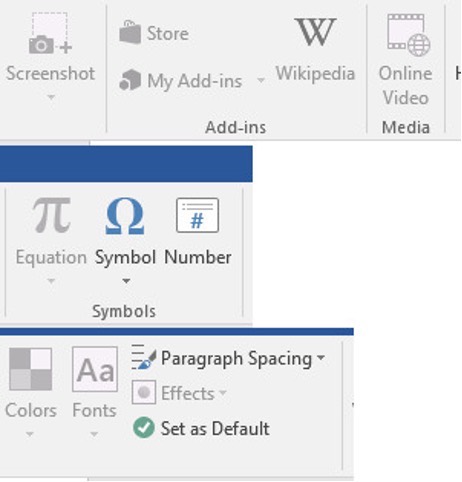
Task: Expand the Fonts dropdown arrow
Action: point(94,434)
